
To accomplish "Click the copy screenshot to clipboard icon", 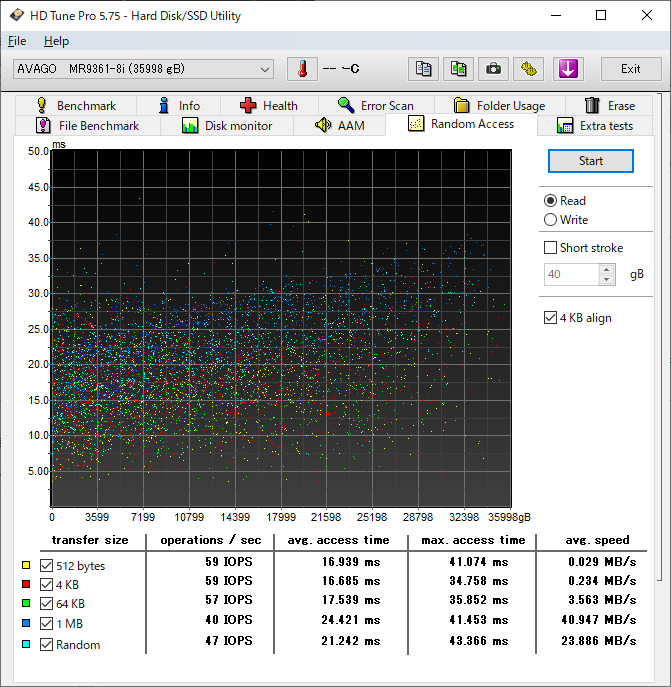I will tap(458, 69).
